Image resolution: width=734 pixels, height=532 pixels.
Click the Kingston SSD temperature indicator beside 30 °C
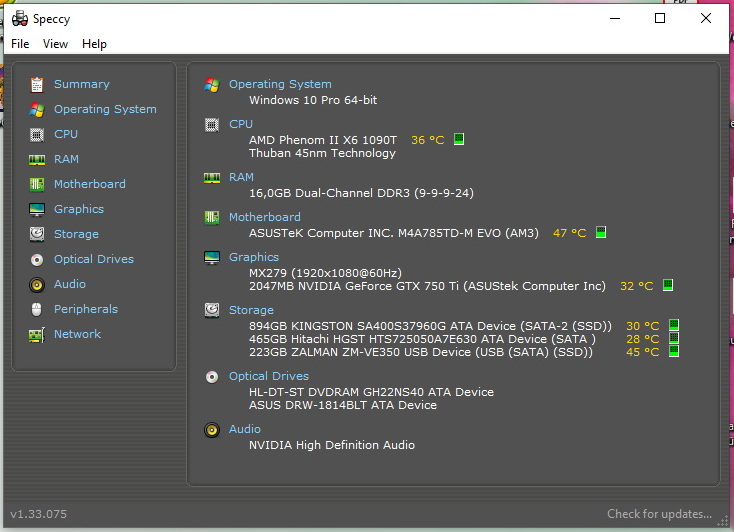[674, 325]
